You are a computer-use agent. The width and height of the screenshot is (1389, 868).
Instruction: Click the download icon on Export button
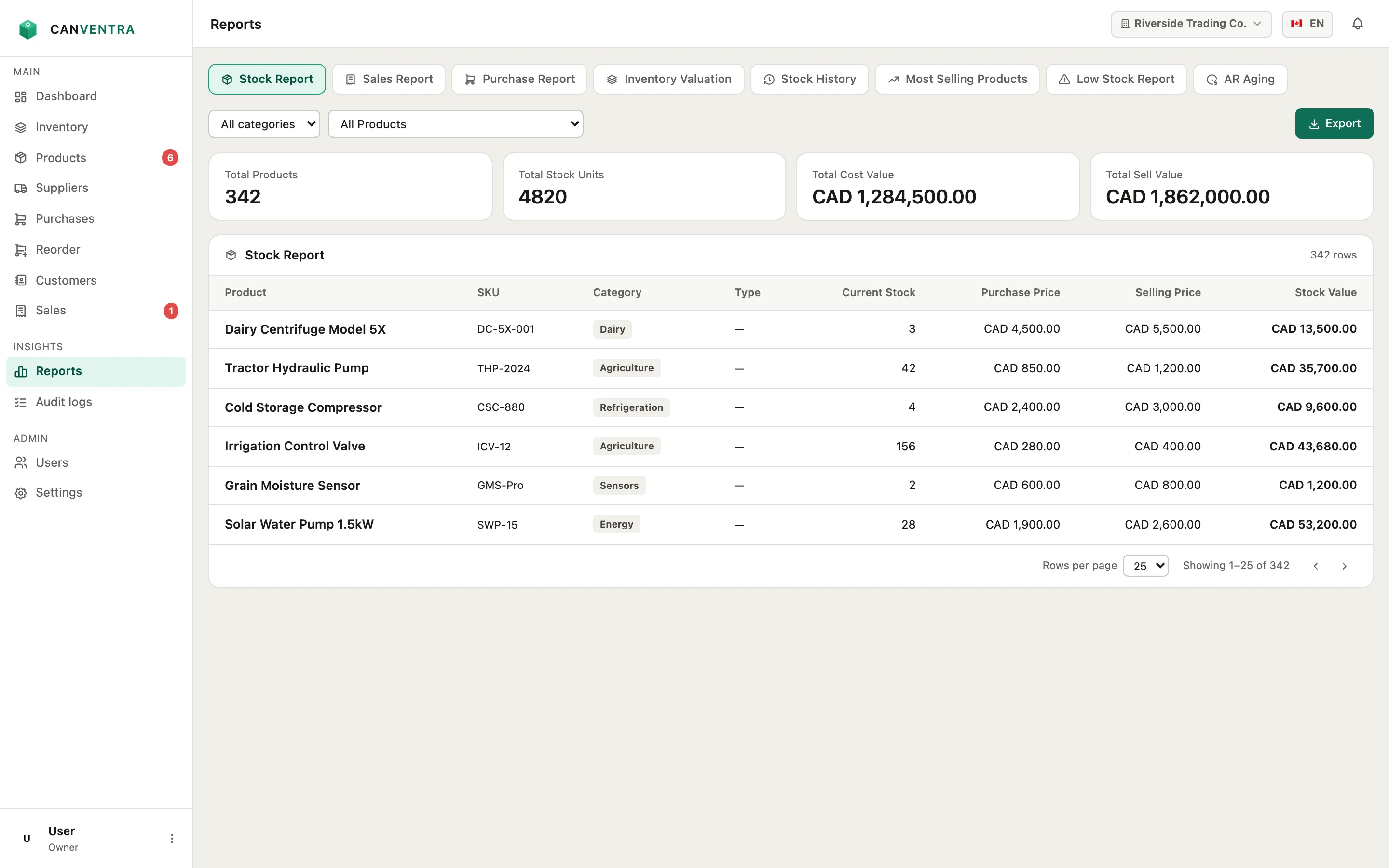tap(1314, 124)
